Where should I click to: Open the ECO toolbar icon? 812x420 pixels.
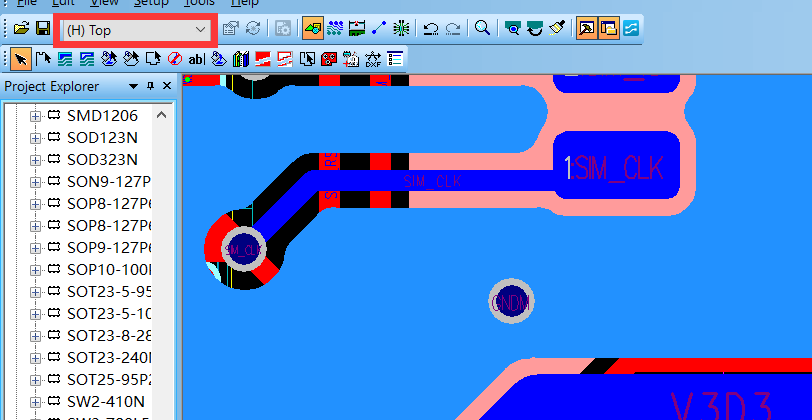coord(379,28)
